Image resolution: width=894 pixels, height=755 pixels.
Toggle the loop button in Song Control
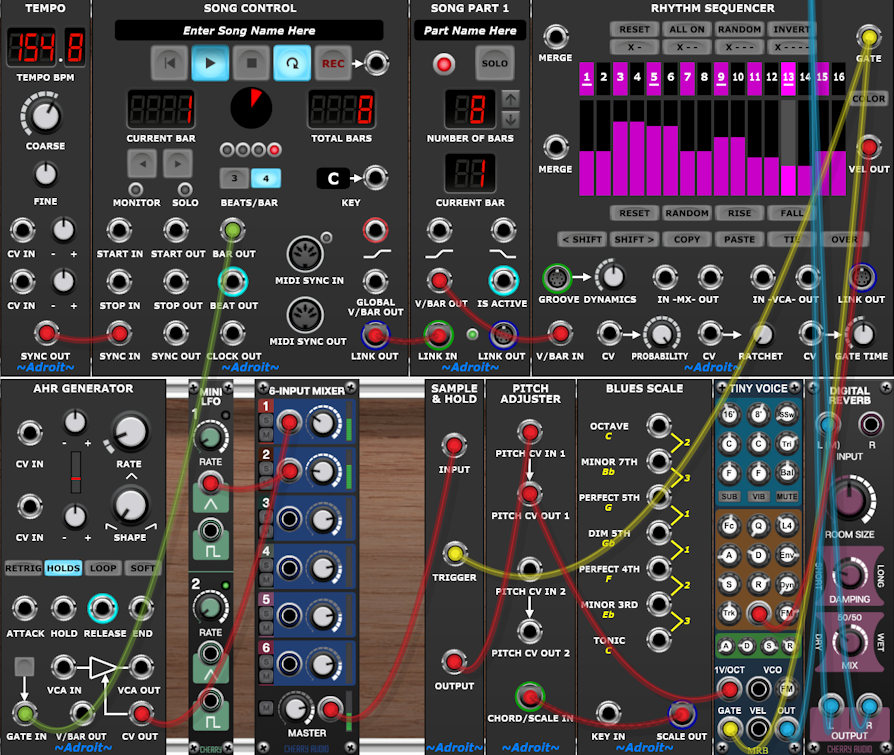[x=292, y=63]
